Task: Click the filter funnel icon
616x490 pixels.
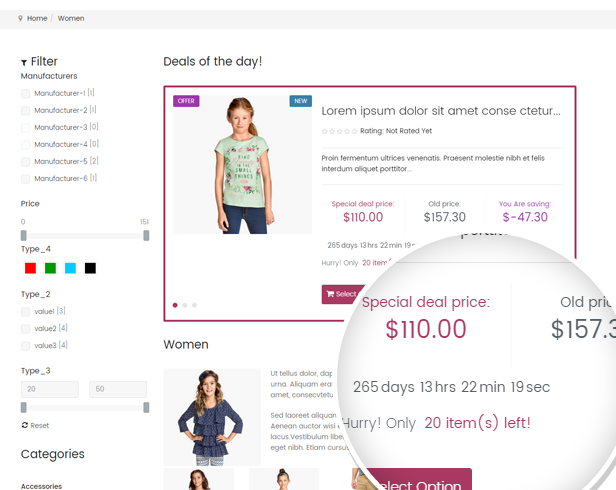Action: coord(24,62)
